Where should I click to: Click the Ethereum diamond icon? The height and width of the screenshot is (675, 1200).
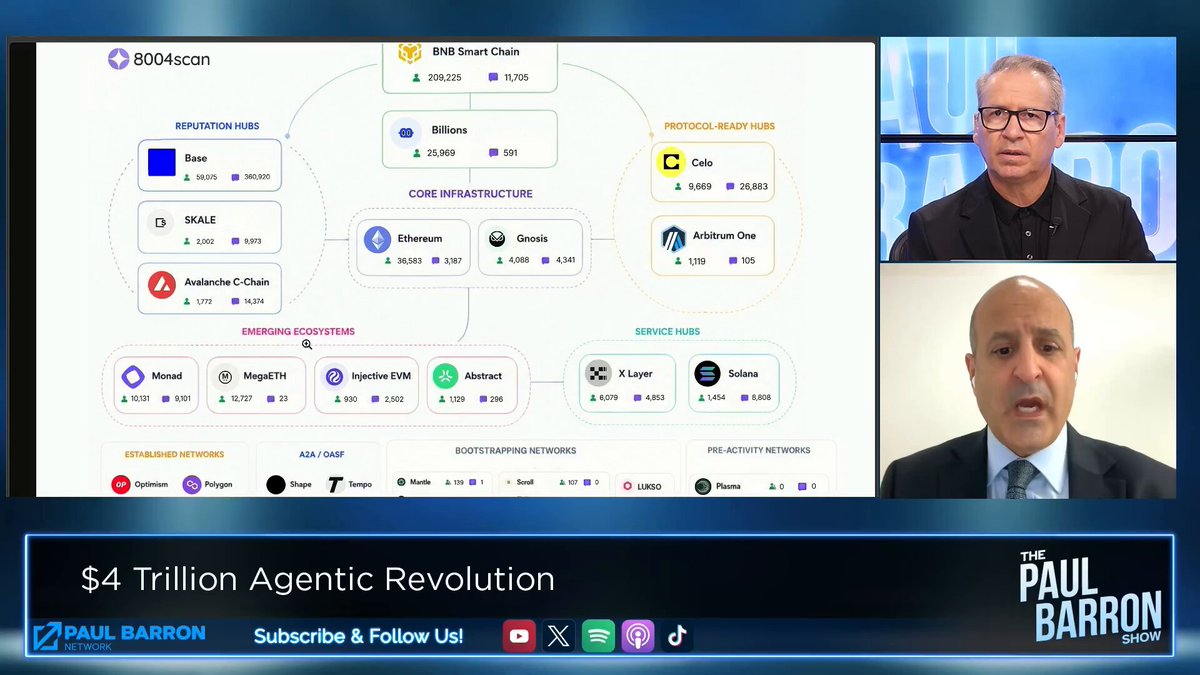[x=377, y=239]
